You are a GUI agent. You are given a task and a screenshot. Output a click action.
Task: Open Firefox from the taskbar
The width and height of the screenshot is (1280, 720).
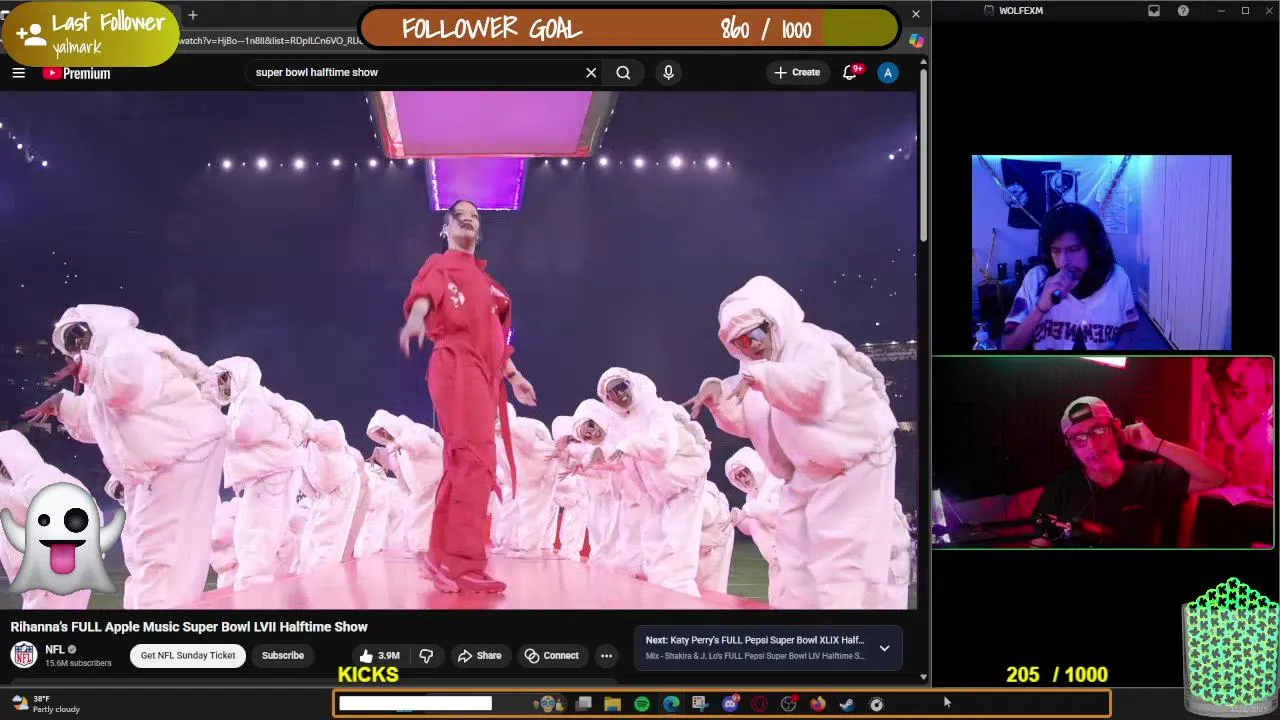tap(818, 704)
